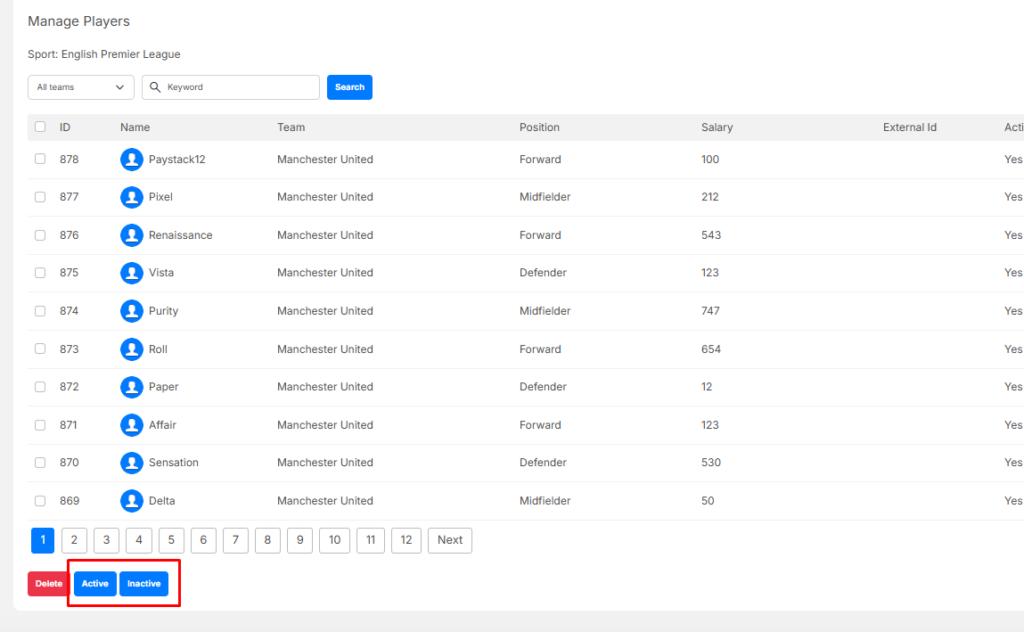
Task: Click the Next pagination button
Action: click(x=450, y=540)
